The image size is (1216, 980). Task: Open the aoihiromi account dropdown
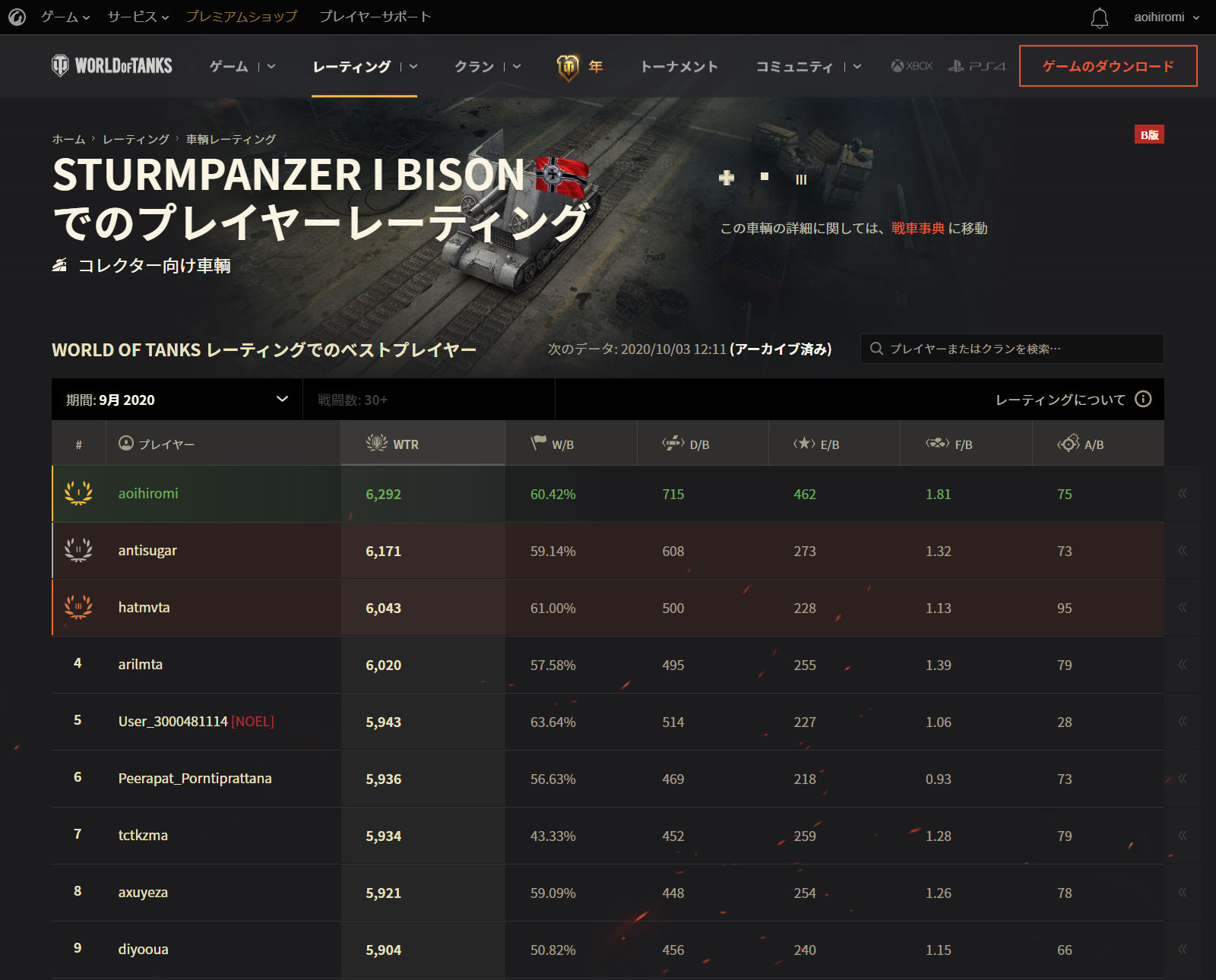(x=1167, y=17)
